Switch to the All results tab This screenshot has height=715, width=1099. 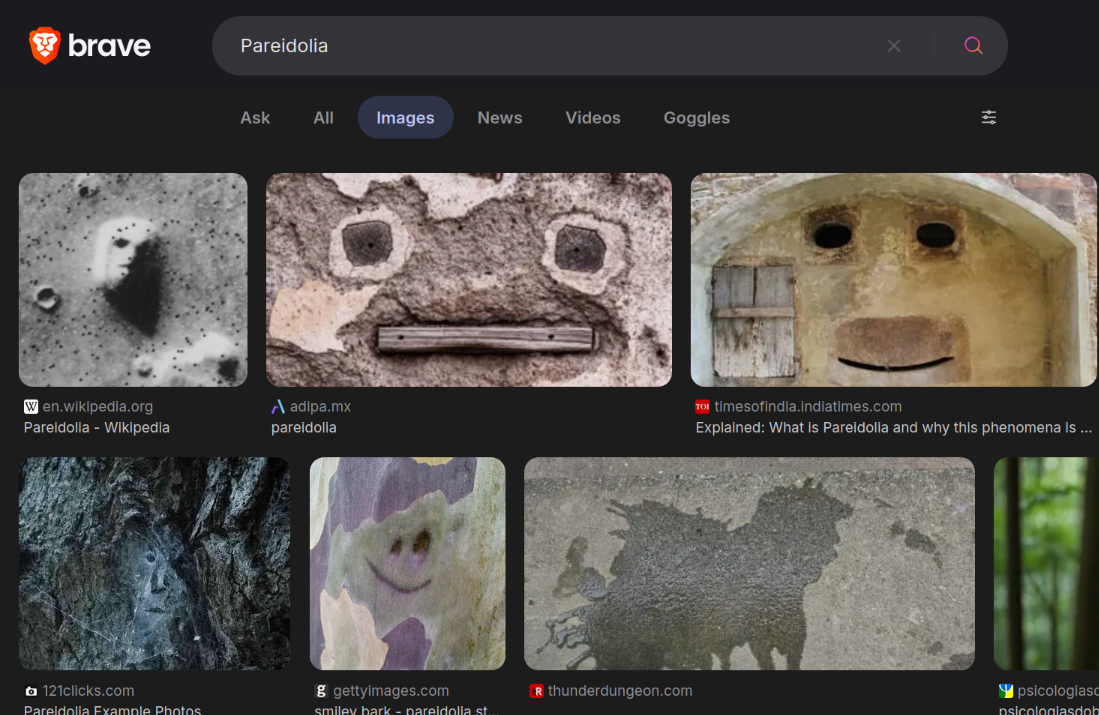click(x=323, y=118)
